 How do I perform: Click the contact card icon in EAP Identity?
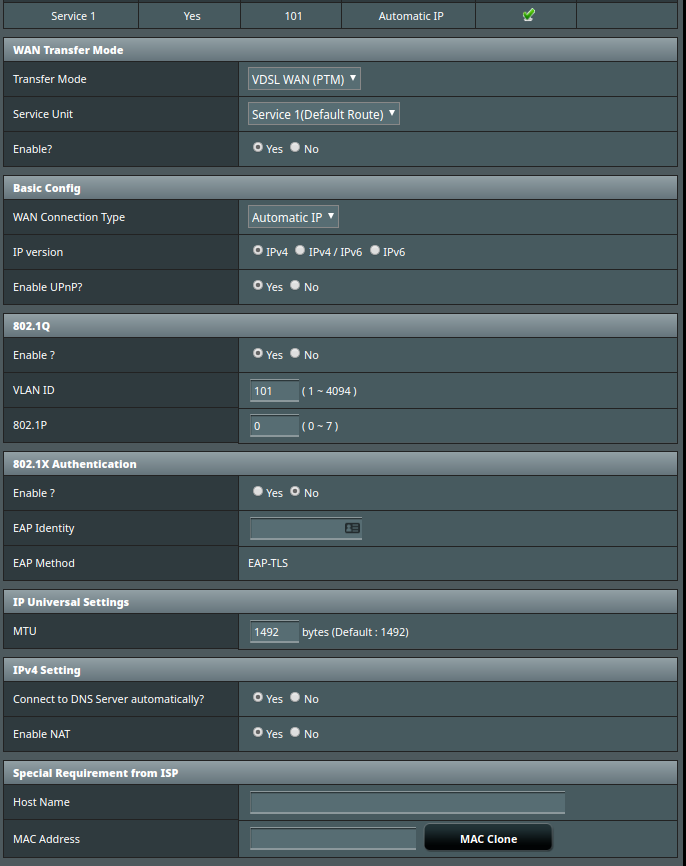pyautogui.click(x=352, y=528)
